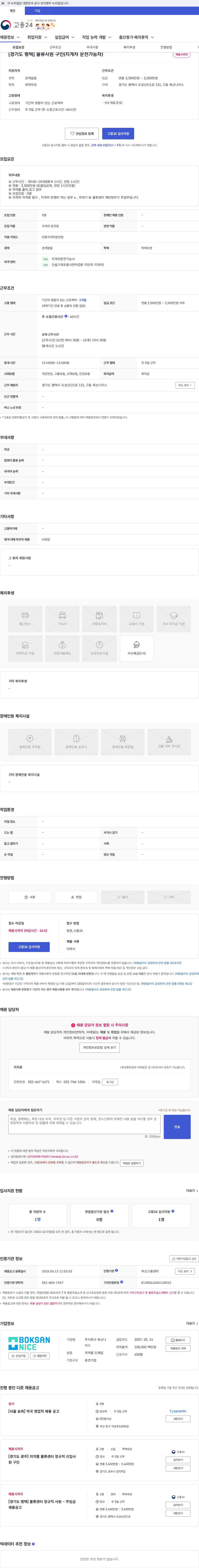This screenshot has width=199, height=1568.
Task: Click the top 고용24 입사지원 button
Action: tap(118, 133)
